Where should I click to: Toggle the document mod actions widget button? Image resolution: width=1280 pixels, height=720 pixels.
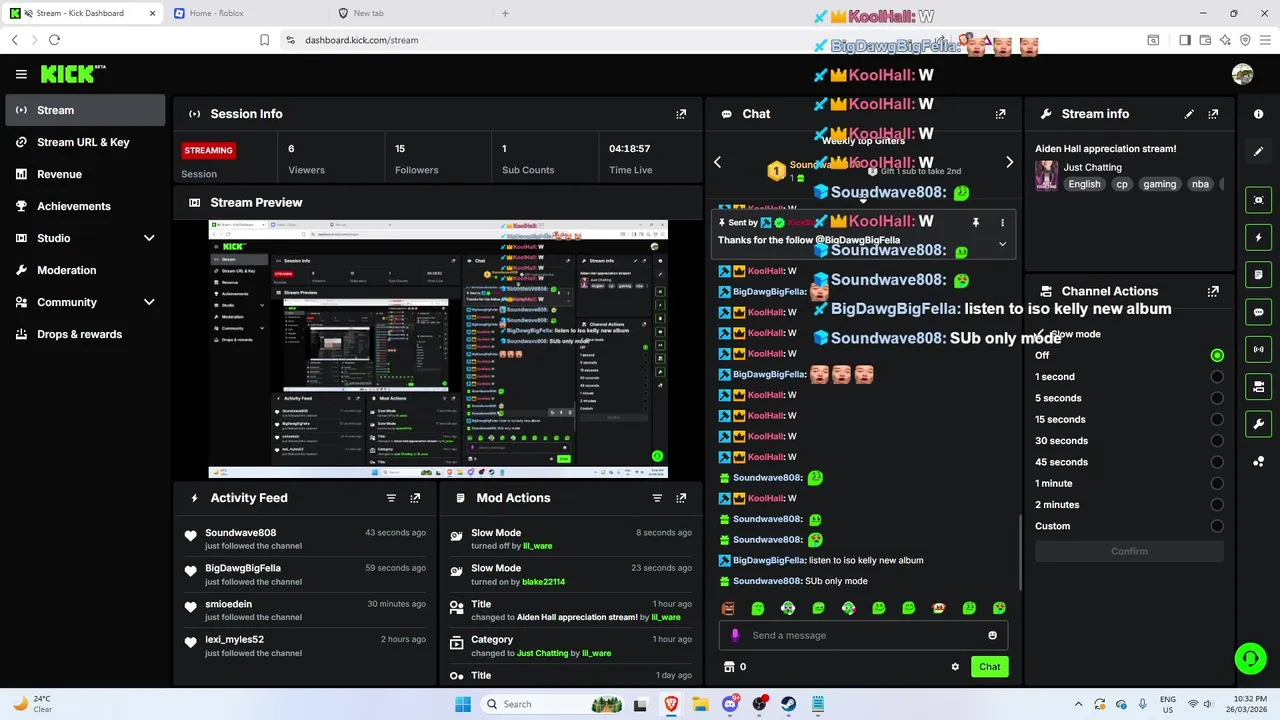[x=1258, y=275]
